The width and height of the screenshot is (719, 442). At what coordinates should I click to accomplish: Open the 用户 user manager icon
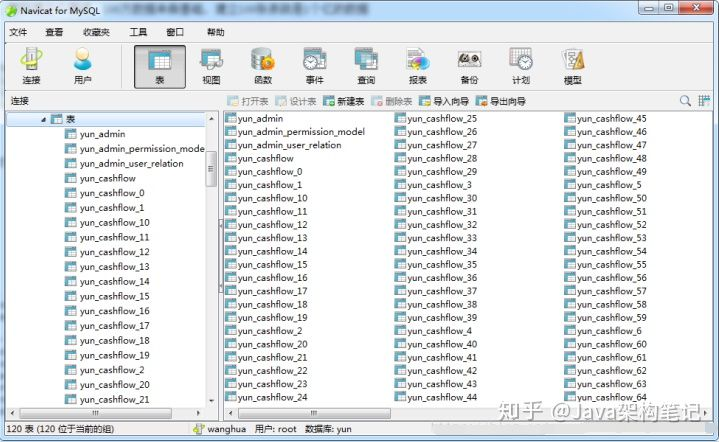point(83,67)
